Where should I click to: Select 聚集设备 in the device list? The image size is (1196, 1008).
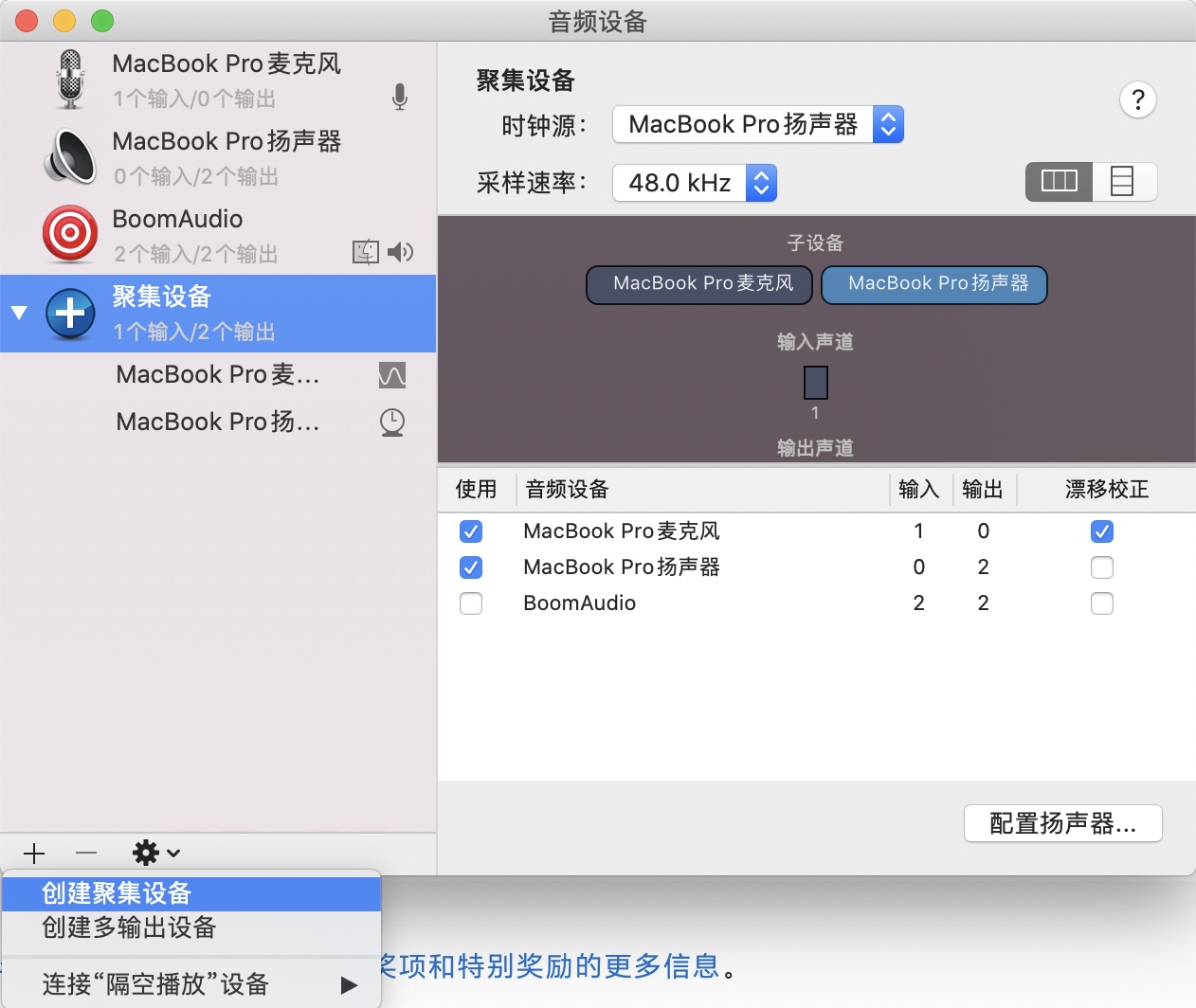(x=218, y=314)
